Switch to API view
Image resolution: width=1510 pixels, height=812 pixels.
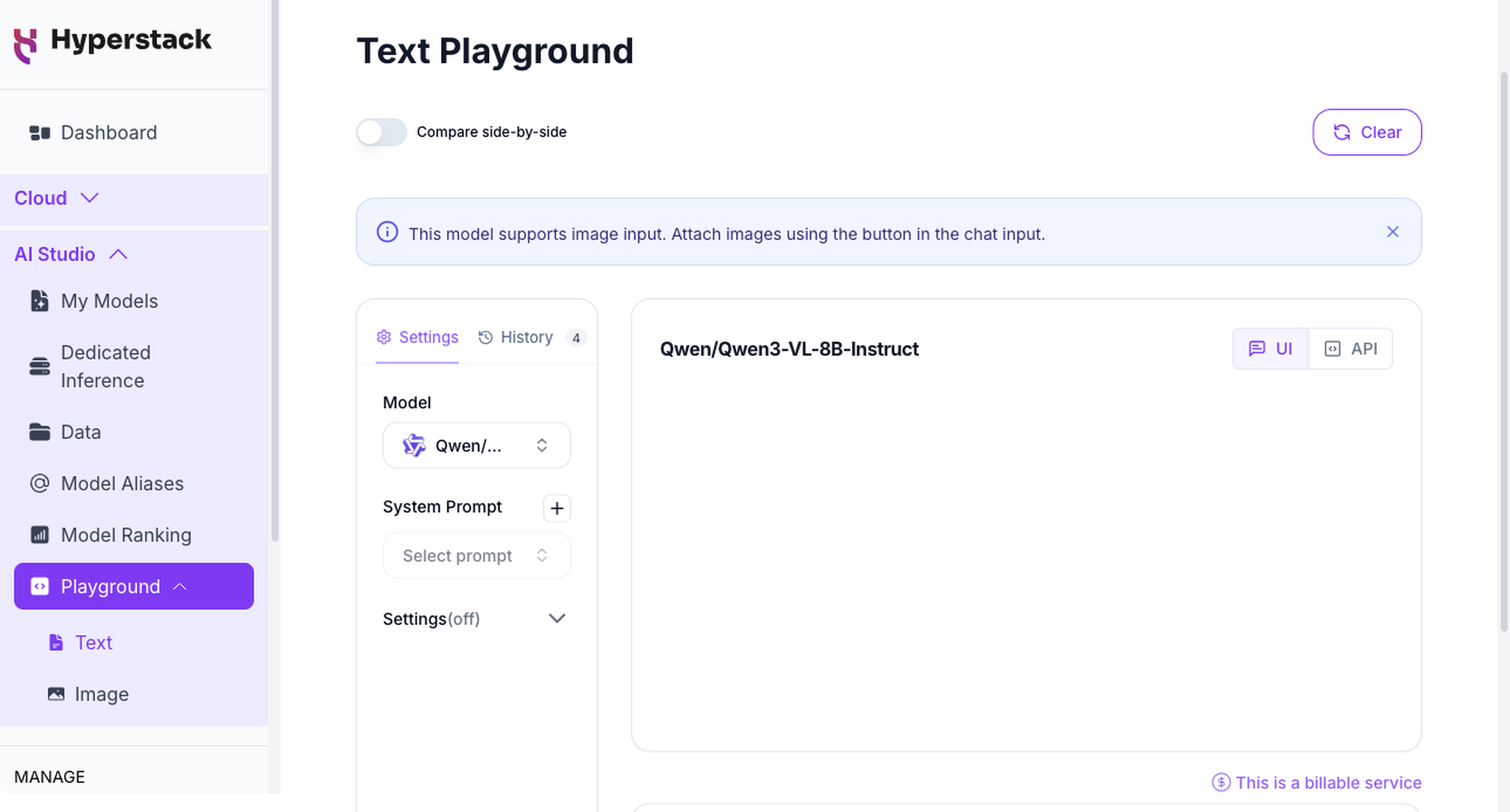[x=1350, y=349]
